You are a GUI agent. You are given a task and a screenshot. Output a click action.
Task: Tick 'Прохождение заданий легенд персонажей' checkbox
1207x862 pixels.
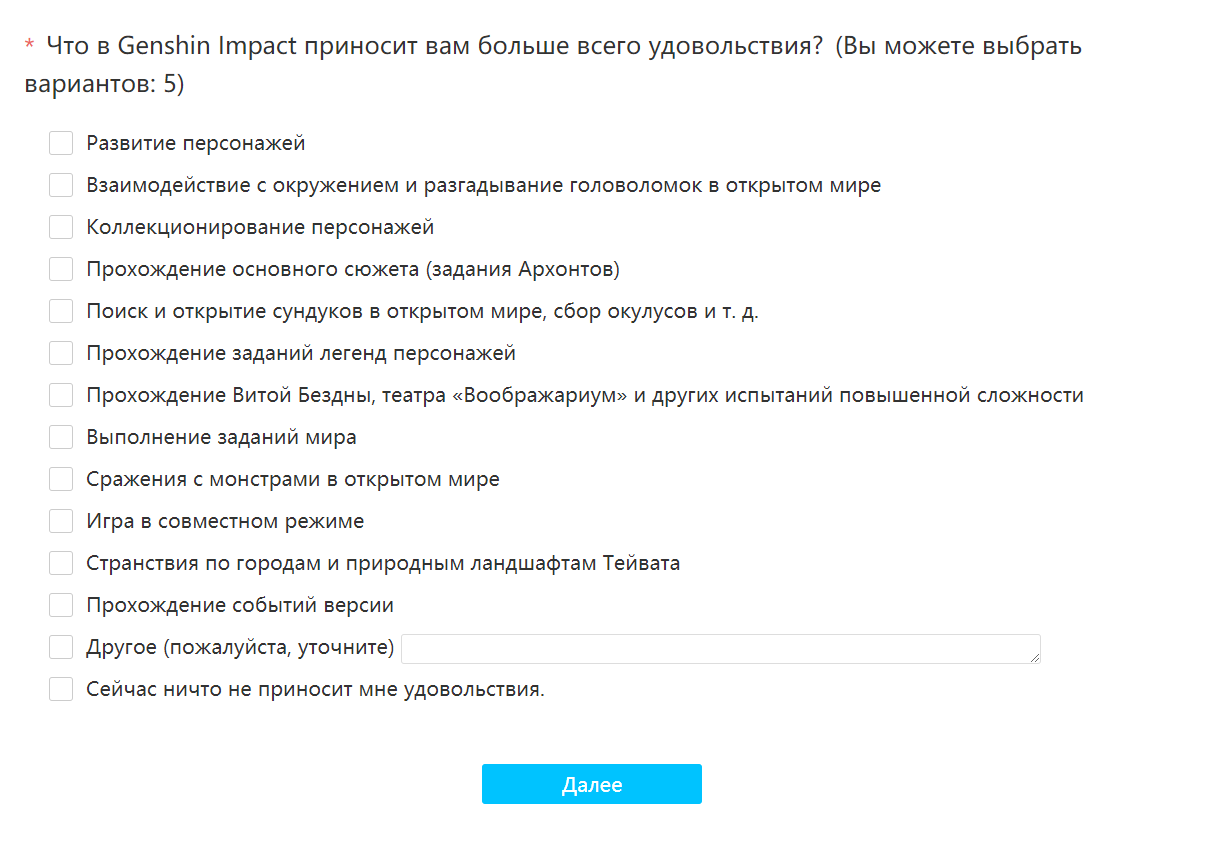point(61,354)
